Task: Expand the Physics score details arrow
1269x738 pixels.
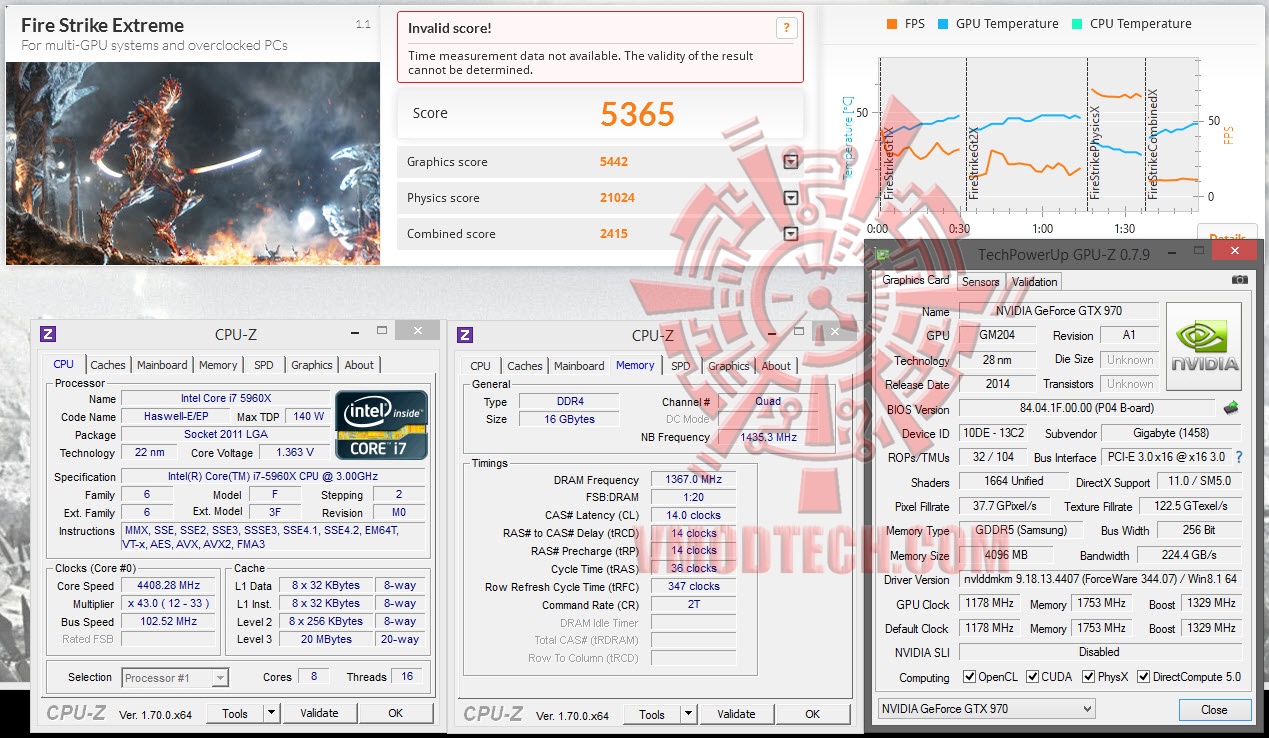Action: pos(790,198)
